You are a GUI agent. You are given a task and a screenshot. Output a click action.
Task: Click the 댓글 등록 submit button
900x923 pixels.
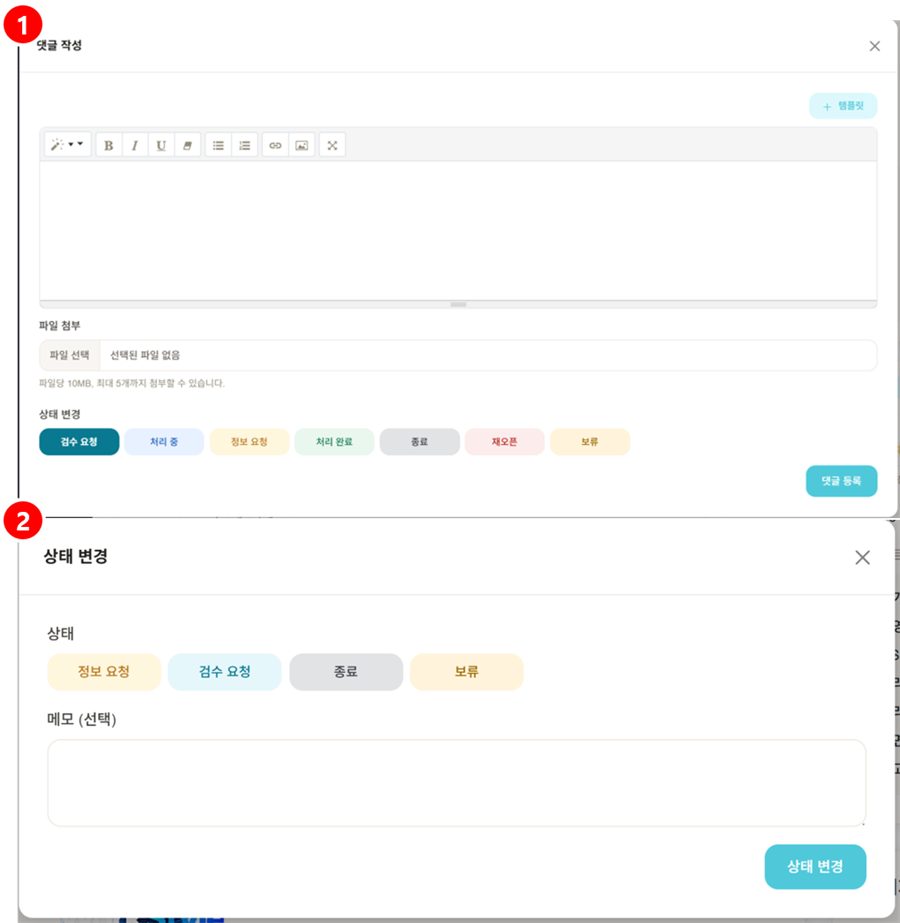click(841, 481)
